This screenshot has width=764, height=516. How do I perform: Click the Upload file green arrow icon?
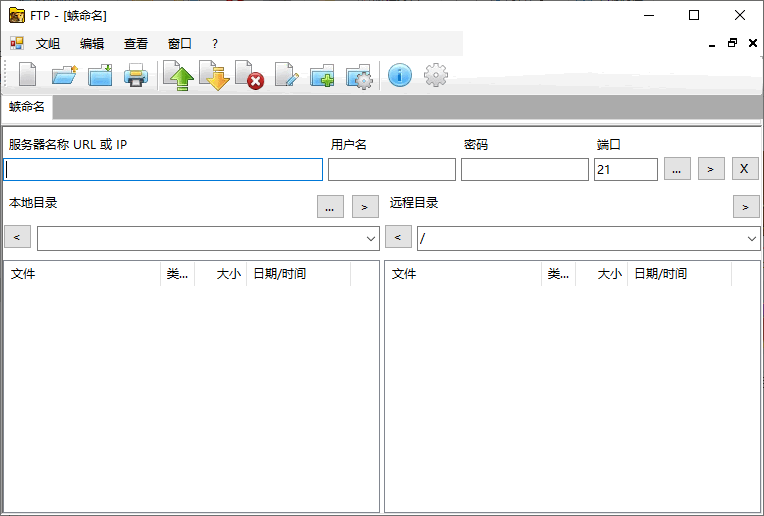point(178,76)
